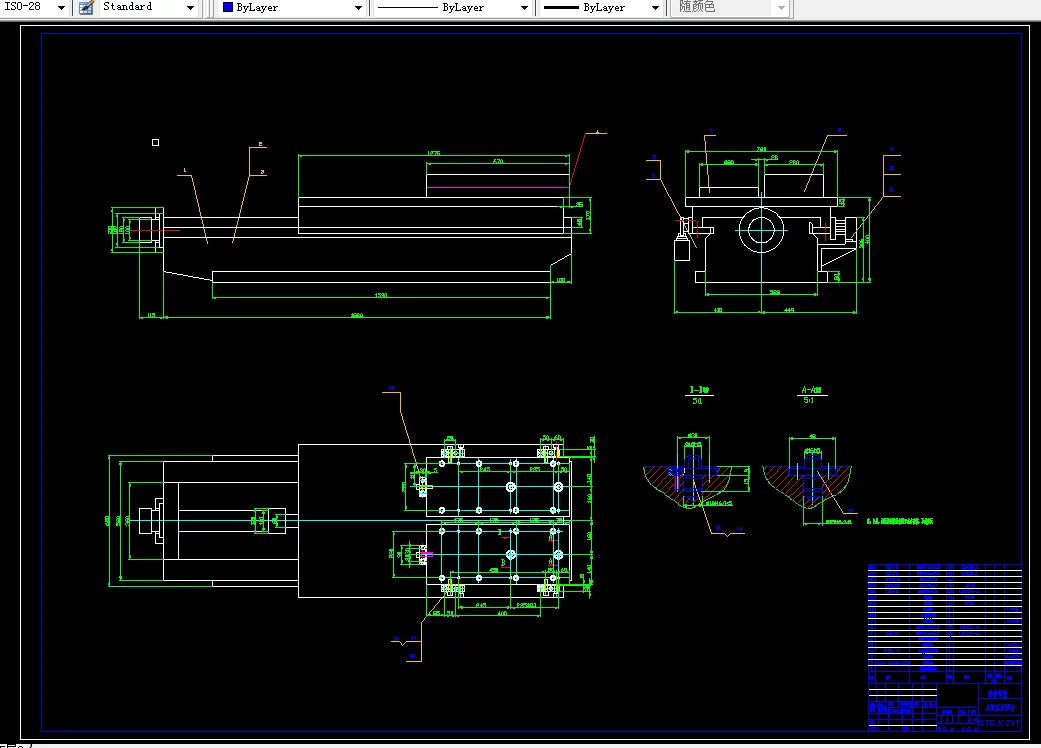Image resolution: width=1041 pixels, height=748 pixels.
Task: Click the large circular bore in end view
Action: pyautogui.click(x=761, y=230)
